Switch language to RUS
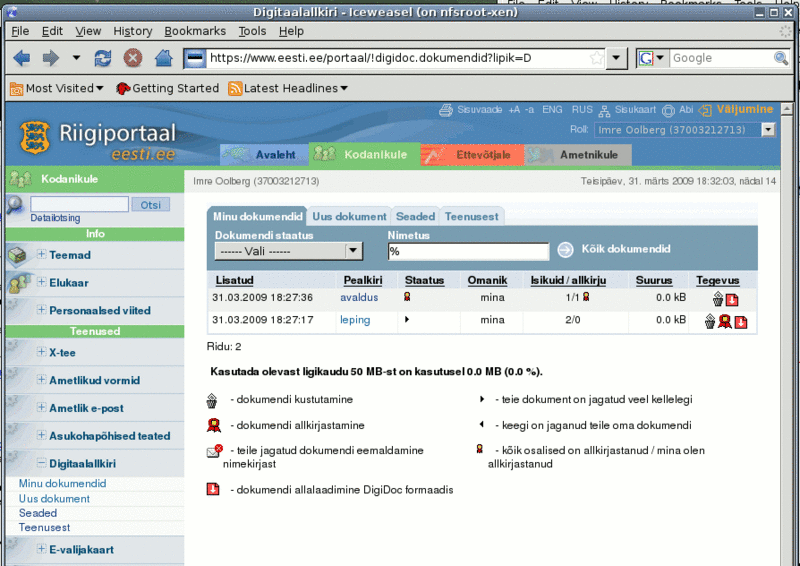This screenshot has height=566, width=800. click(582, 110)
